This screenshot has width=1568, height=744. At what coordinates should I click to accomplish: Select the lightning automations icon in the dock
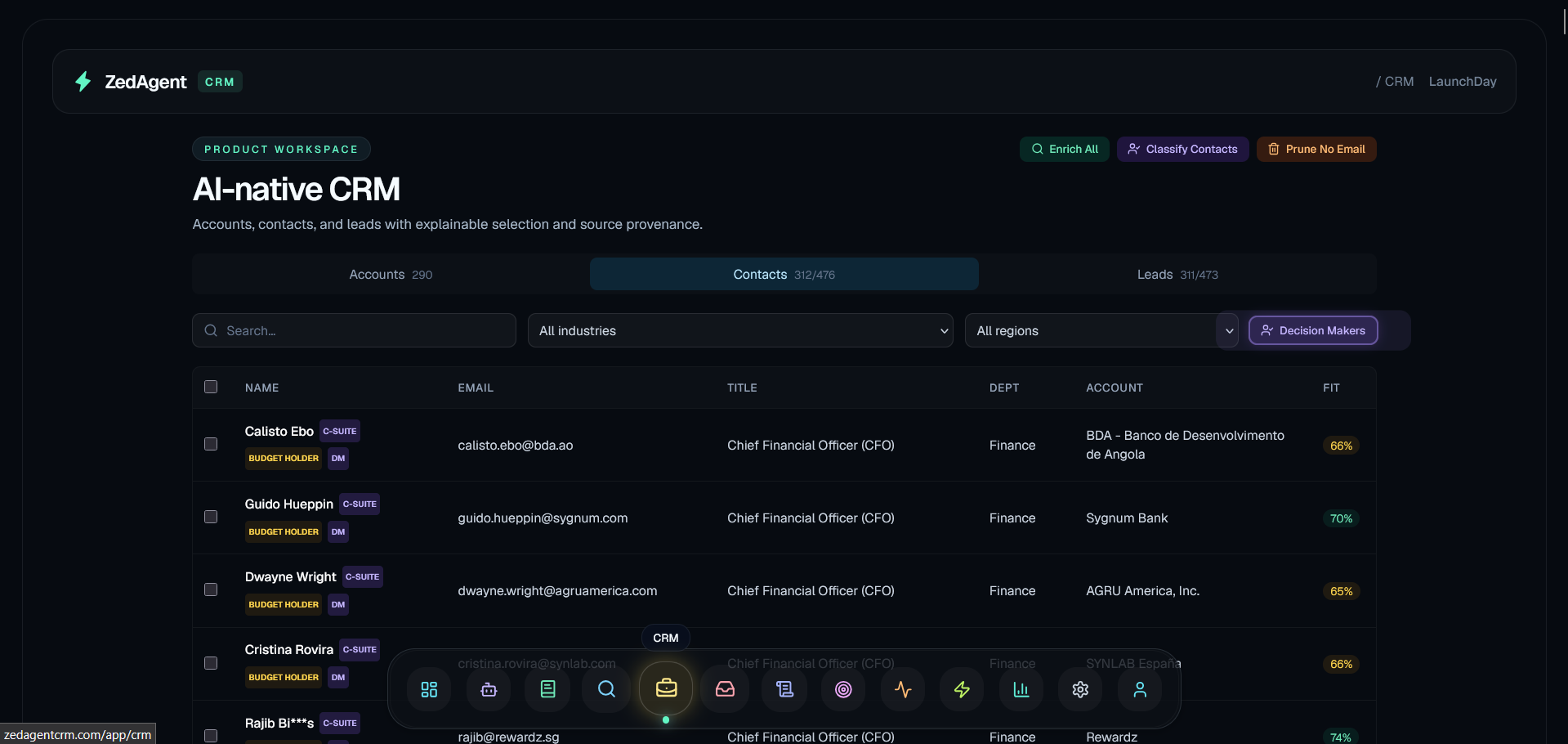(961, 689)
